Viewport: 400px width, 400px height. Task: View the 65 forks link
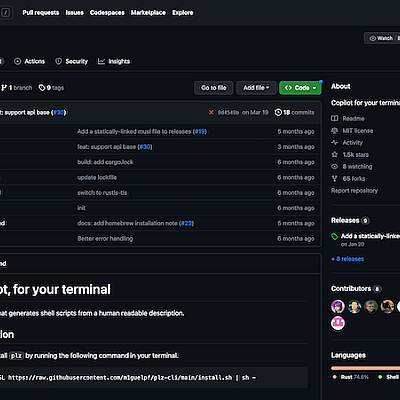point(354,179)
